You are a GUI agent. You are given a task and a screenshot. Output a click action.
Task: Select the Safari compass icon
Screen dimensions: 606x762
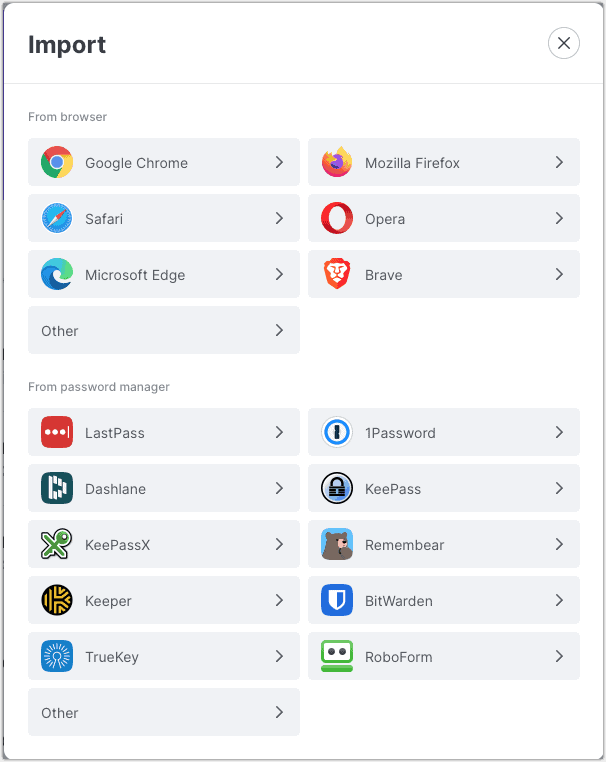57,218
